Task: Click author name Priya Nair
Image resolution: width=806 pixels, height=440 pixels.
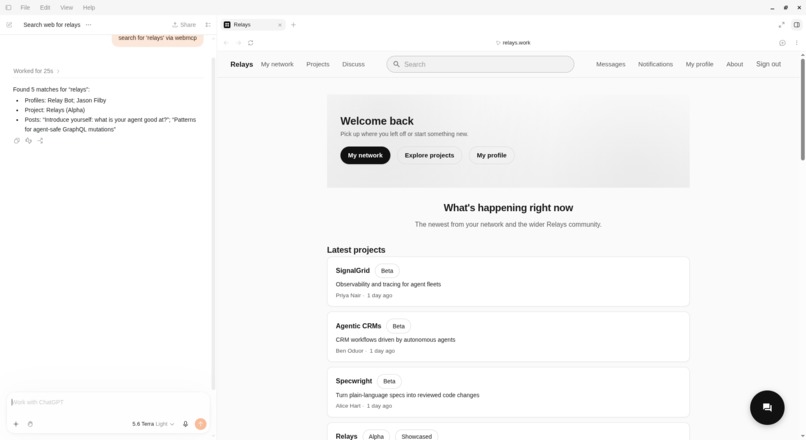Action: click(x=348, y=296)
